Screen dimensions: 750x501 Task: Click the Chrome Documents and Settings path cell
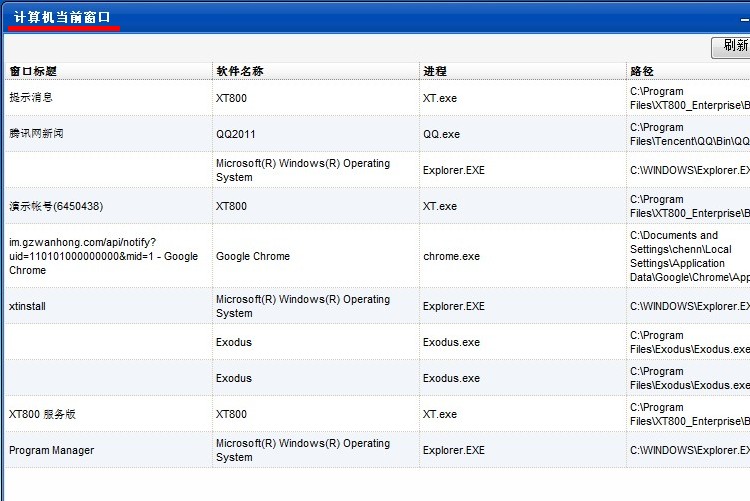688,256
